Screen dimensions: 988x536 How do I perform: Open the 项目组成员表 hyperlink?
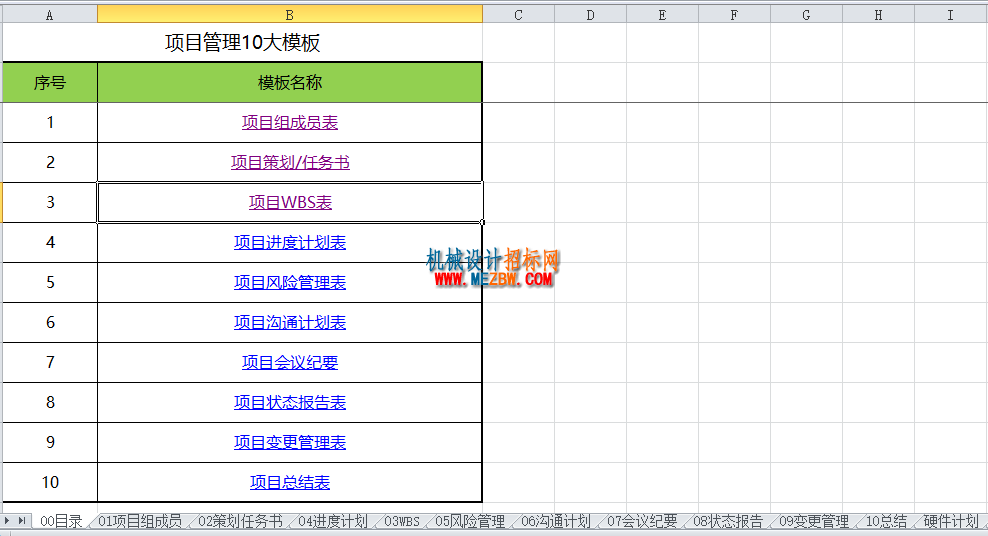[290, 122]
